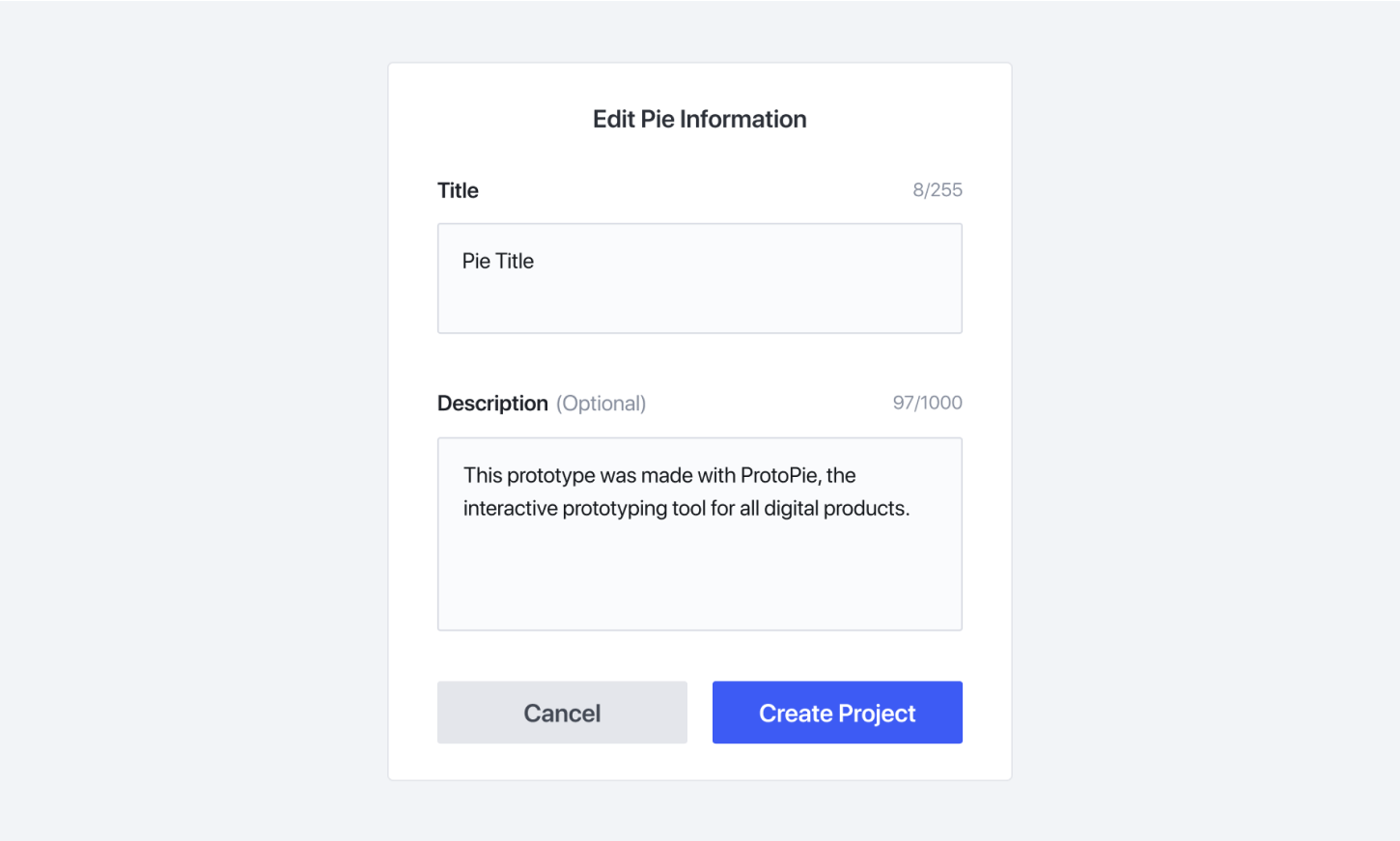Click the 8/255 title character counter

938,190
